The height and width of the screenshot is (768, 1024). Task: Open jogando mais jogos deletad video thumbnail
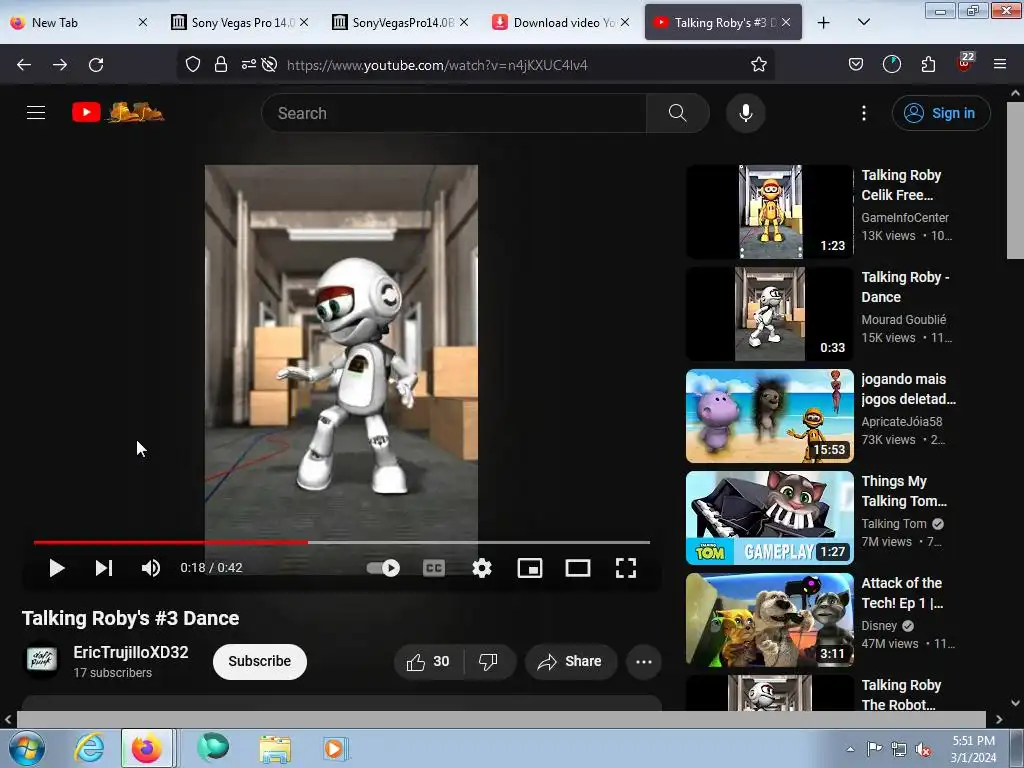(x=770, y=416)
